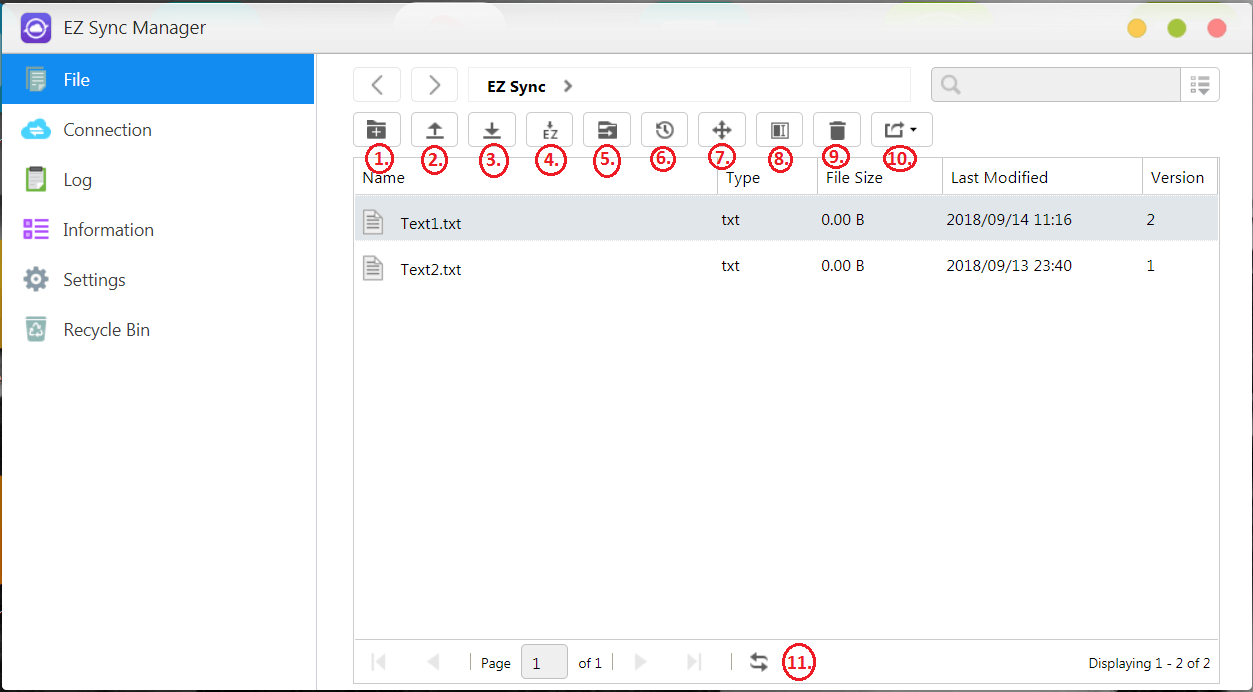Click the first page pager button
Screen dimensions: 1253x692
(379, 662)
